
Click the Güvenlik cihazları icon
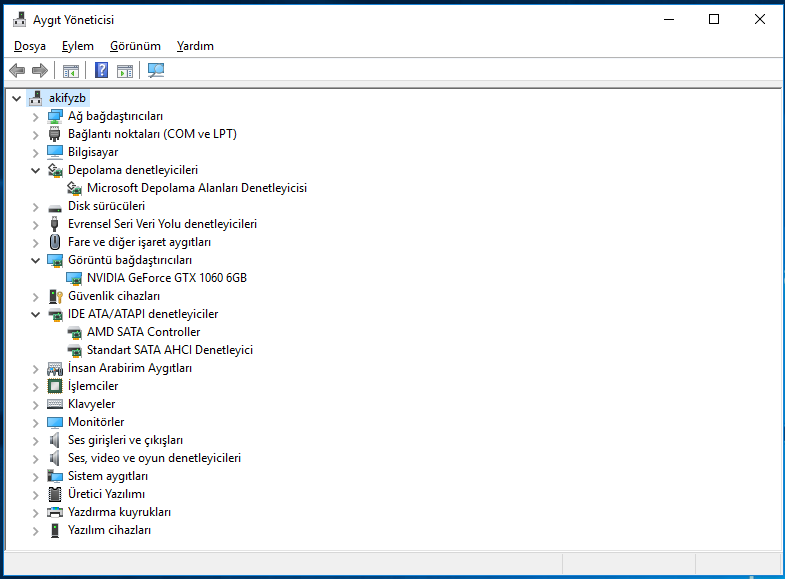pos(55,296)
